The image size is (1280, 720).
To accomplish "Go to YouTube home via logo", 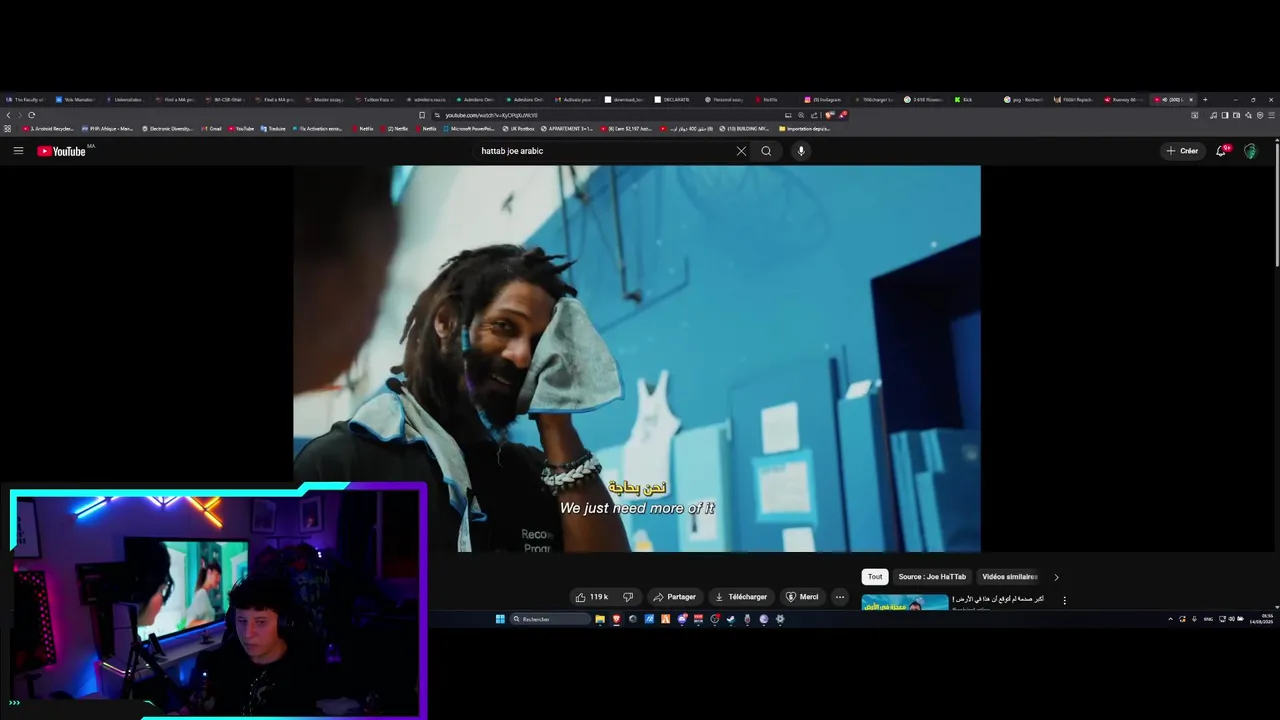I will (x=62, y=151).
